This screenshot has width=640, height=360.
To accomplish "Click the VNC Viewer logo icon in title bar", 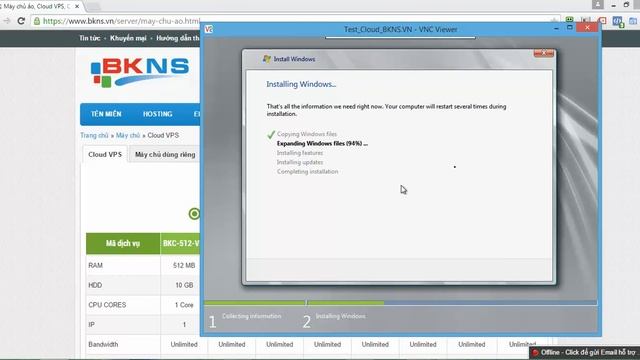I will pos(209,29).
